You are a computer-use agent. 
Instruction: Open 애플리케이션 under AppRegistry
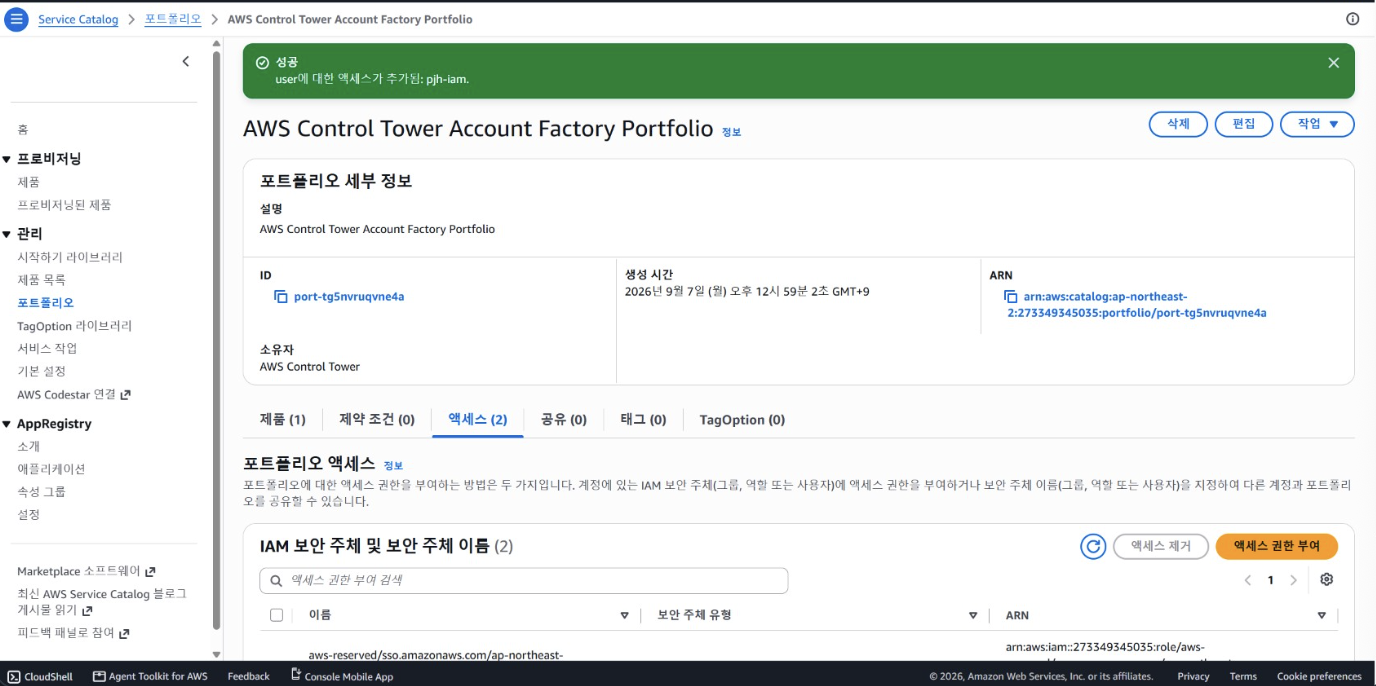51,469
